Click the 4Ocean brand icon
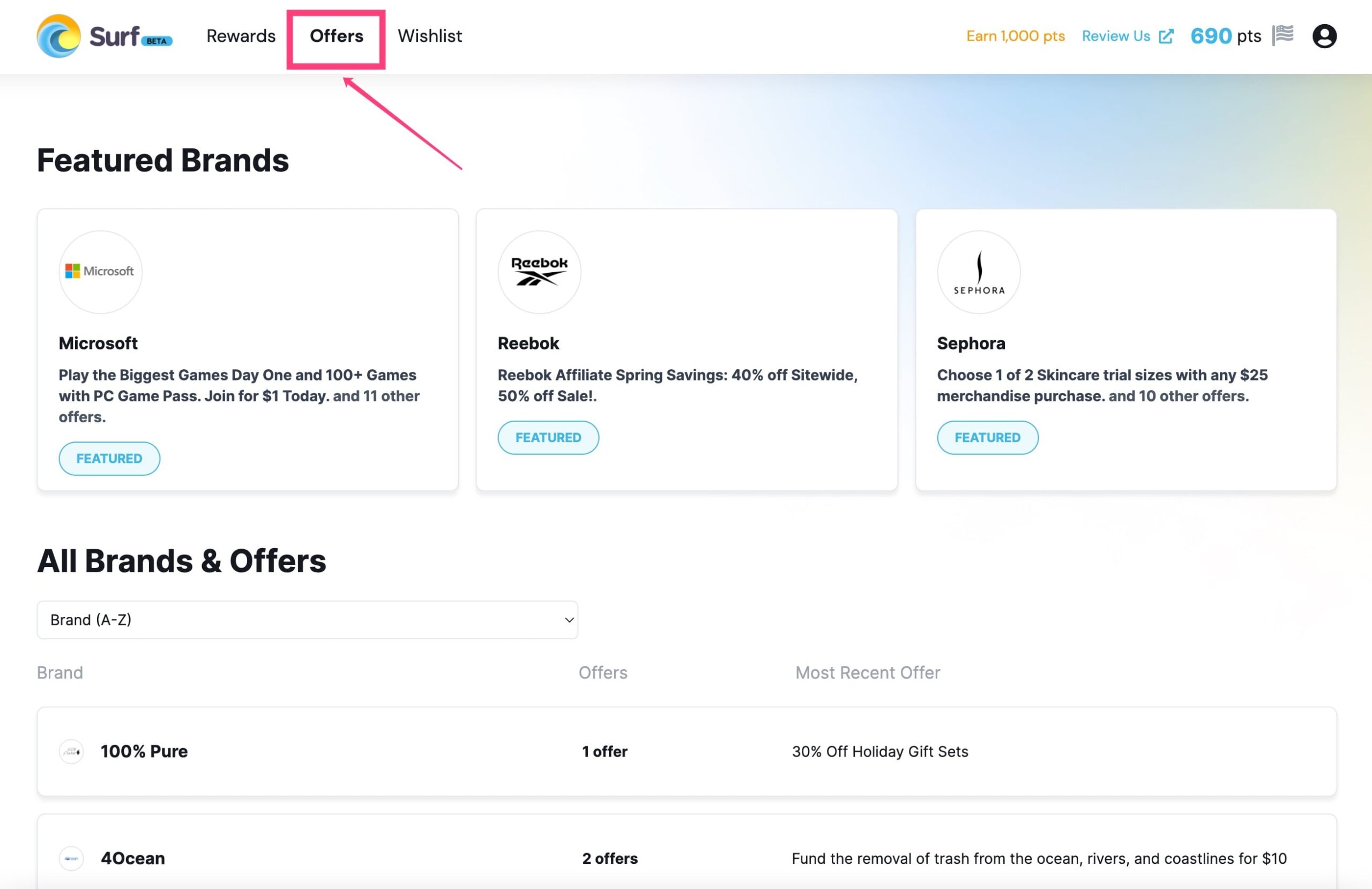Image resolution: width=1372 pixels, height=889 pixels. 71,858
